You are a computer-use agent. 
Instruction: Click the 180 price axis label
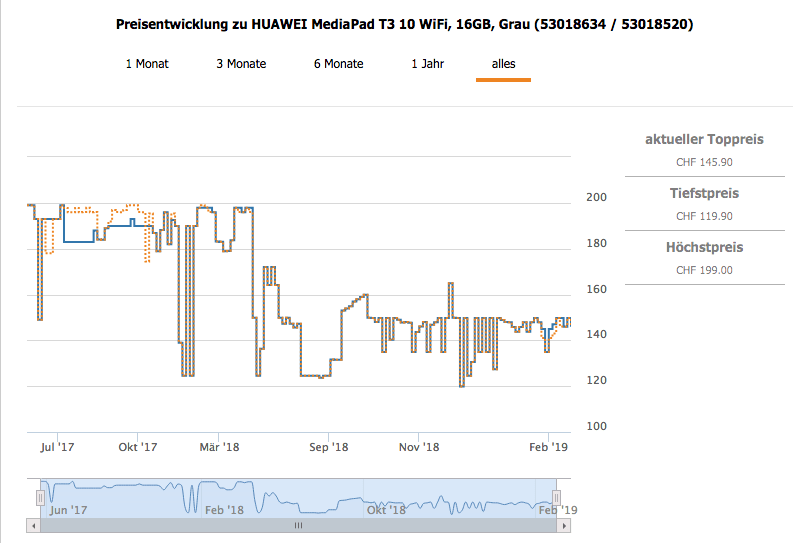(x=596, y=244)
